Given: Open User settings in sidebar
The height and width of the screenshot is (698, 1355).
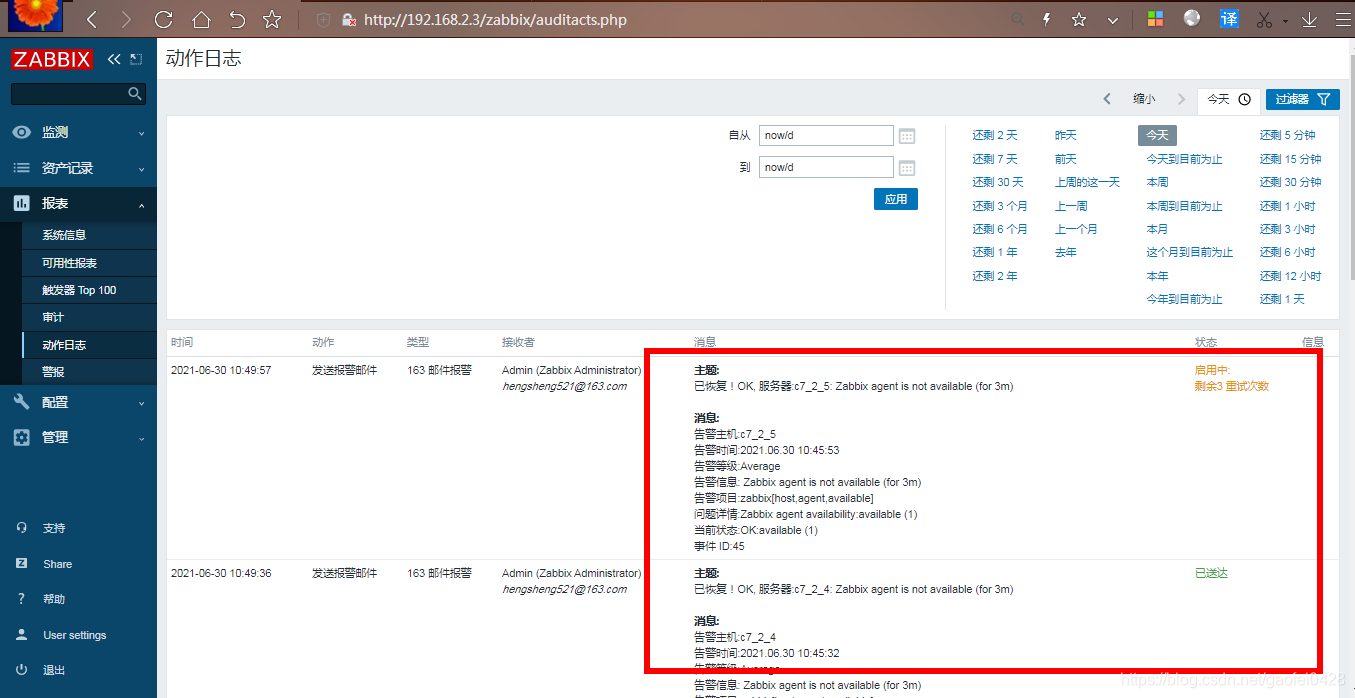Looking at the screenshot, I should click(74, 635).
